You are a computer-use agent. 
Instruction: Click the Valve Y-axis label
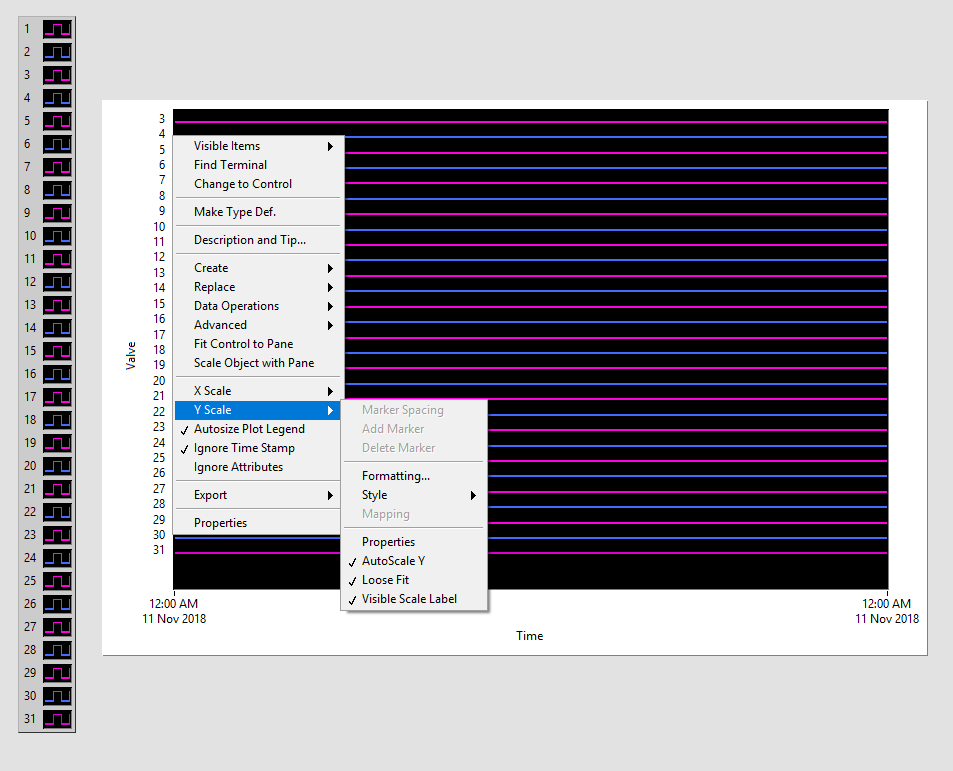point(131,355)
